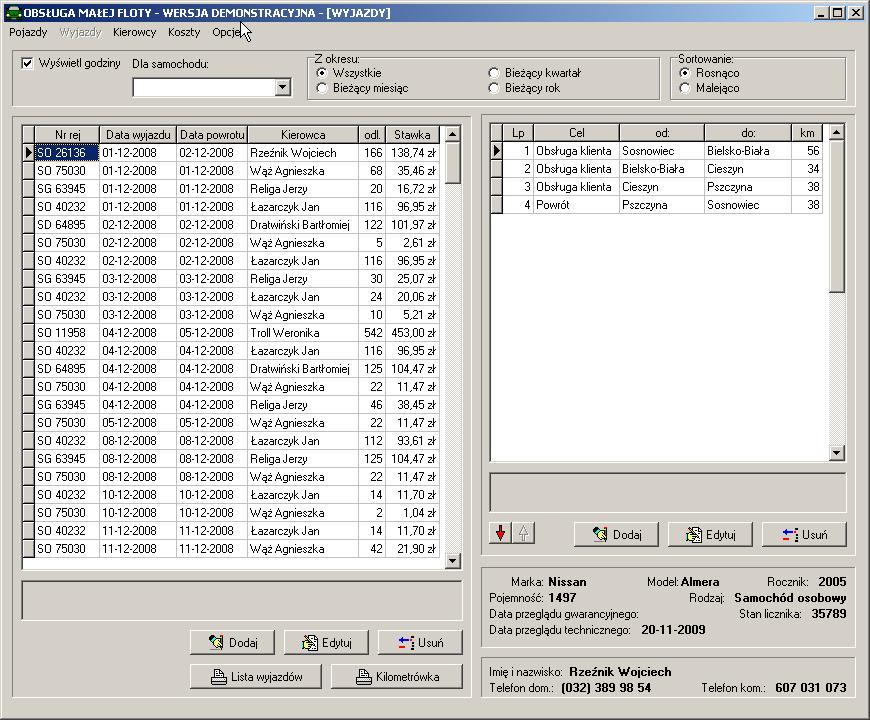
Task: Toggle the Wyświetl godziny checkbox
Action: click(27, 63)
